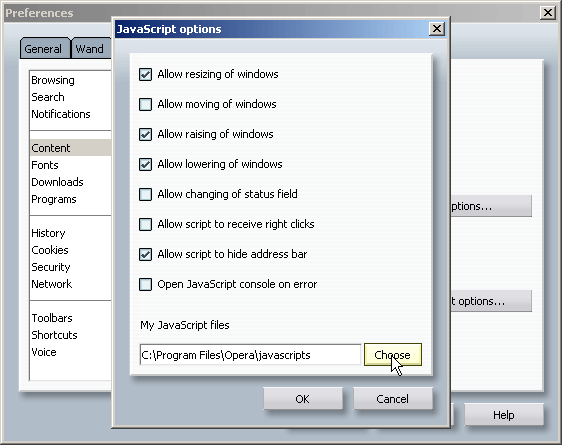The image size is (562, 445).
Task: Close JavaScript options dialog with X icon
Action: click(437, 29)
